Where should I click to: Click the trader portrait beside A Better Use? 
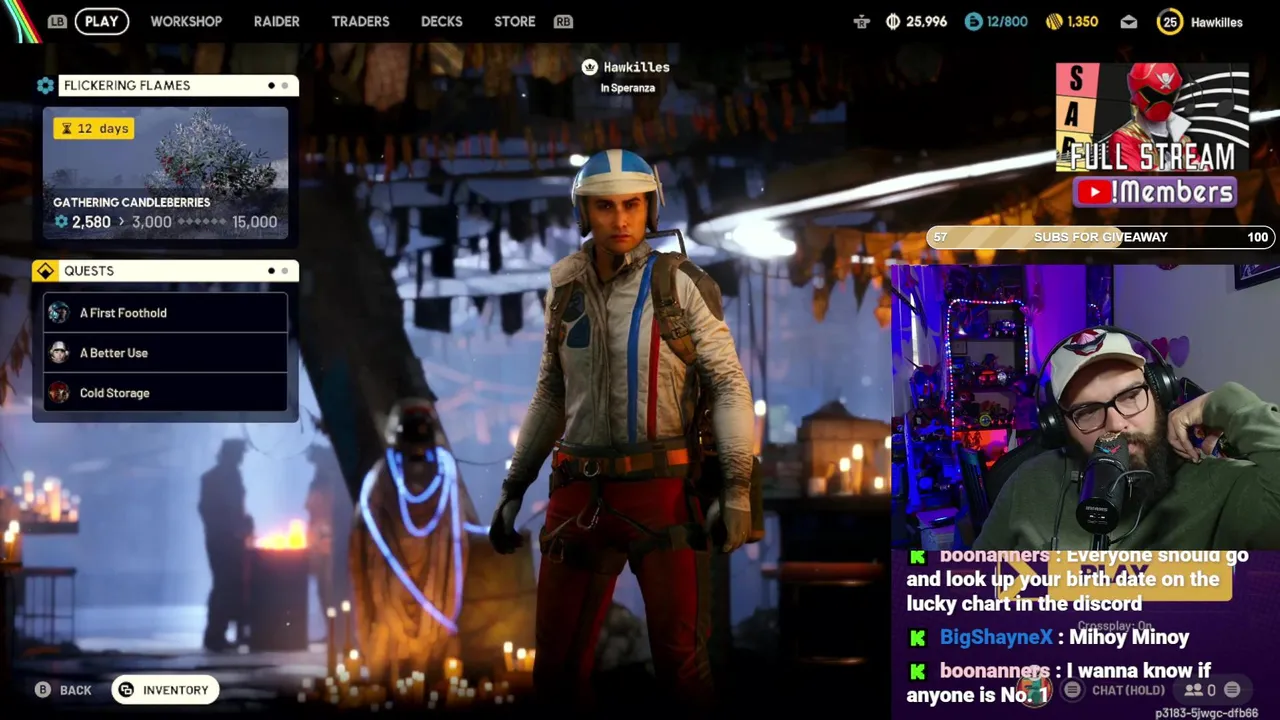click(x=59, y=353)
